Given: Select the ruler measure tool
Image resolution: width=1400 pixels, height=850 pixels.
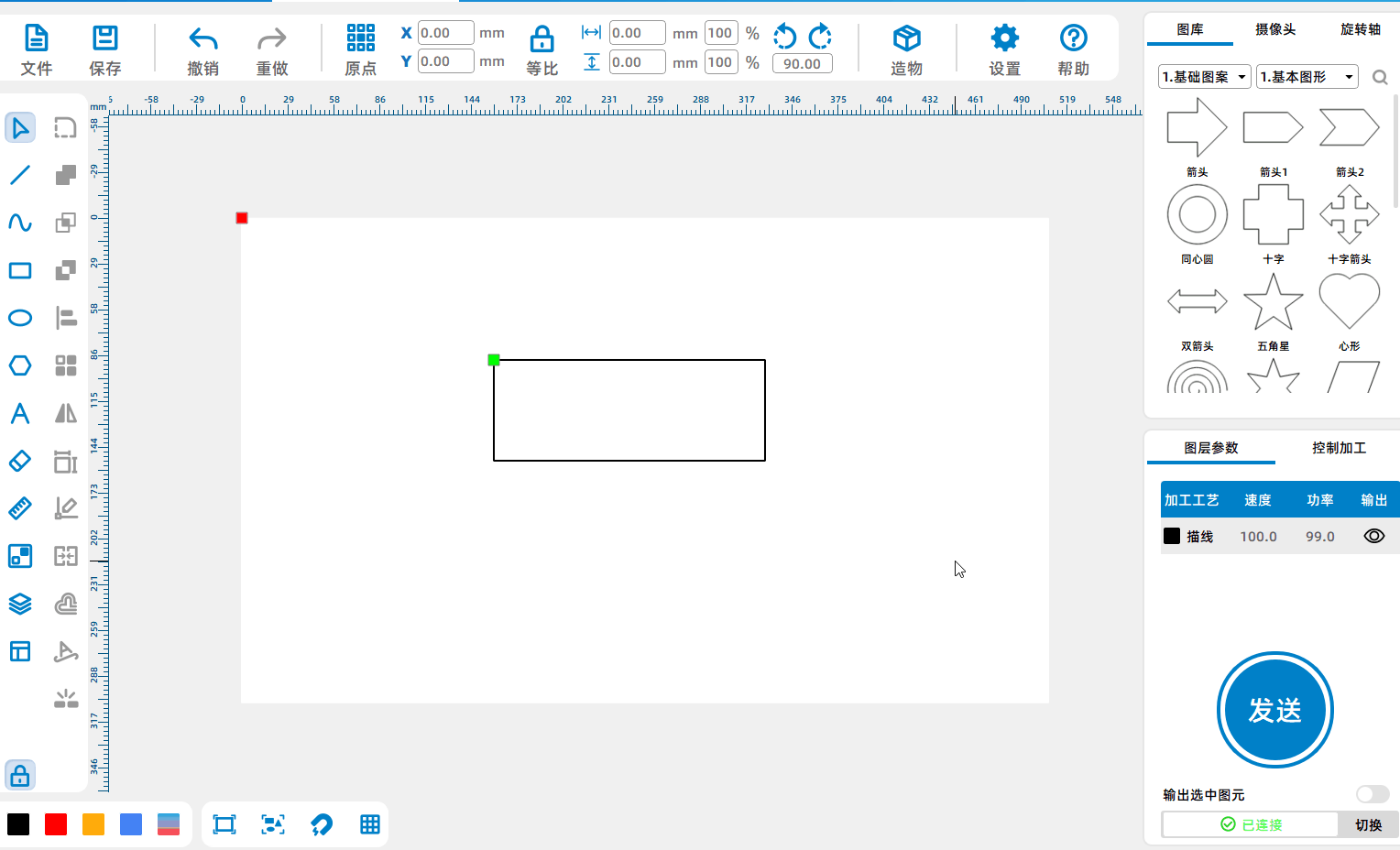Looking at the screenshot, I should (20, 508).
